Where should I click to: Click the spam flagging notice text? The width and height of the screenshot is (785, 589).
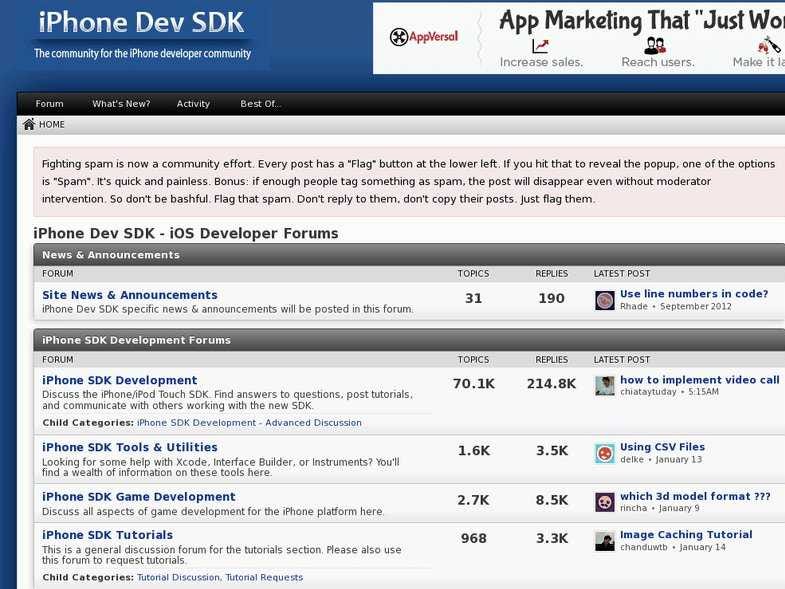(x=408, y=181)
